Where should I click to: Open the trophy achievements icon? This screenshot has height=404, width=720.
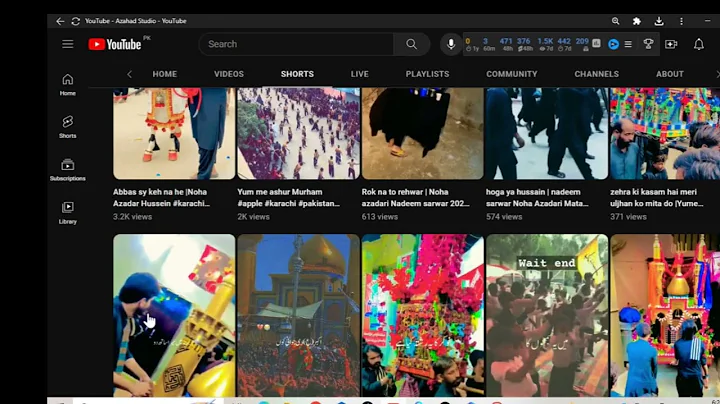tap(648, 44)
